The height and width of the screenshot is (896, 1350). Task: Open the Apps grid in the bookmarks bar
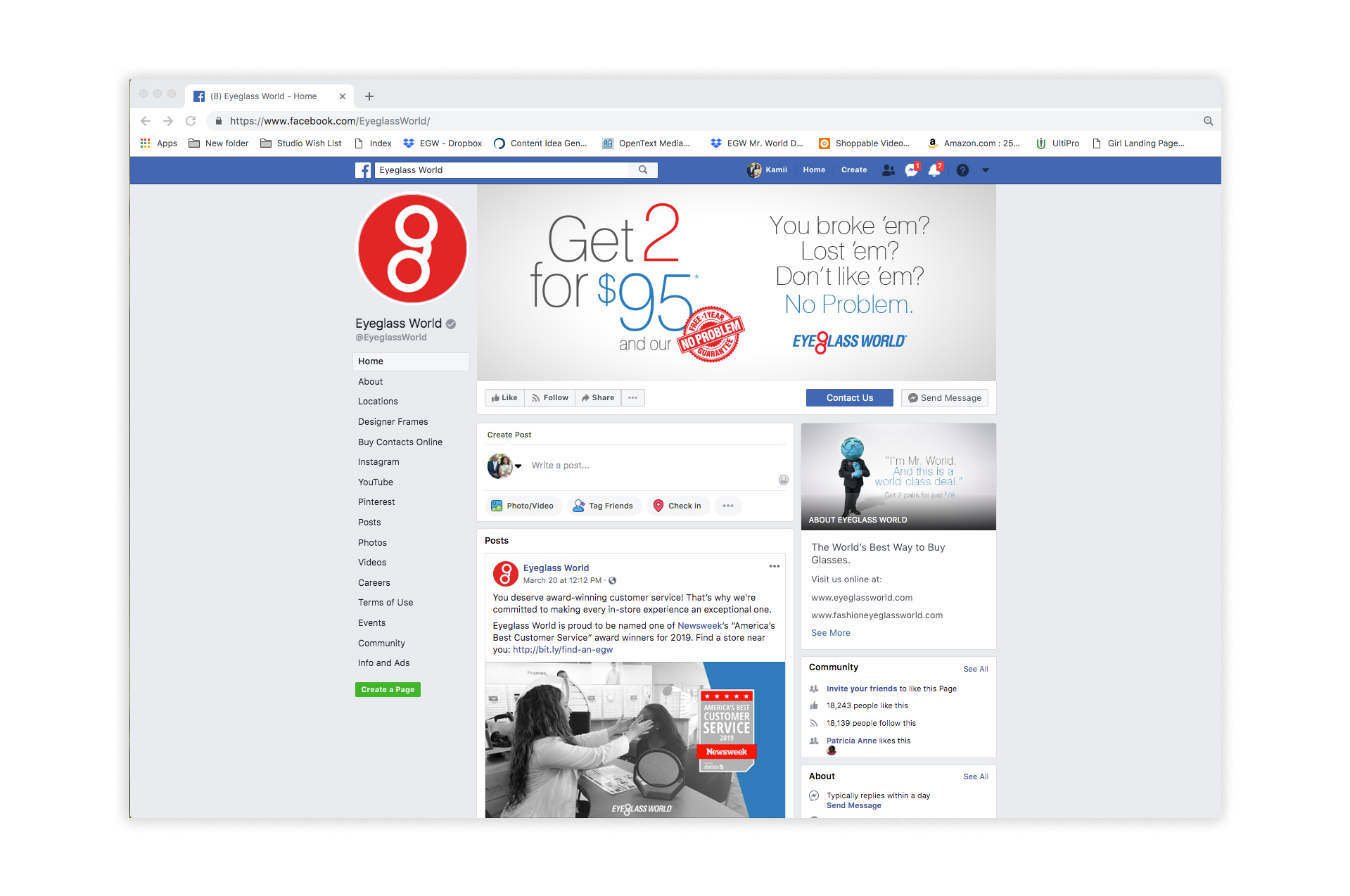146,143
